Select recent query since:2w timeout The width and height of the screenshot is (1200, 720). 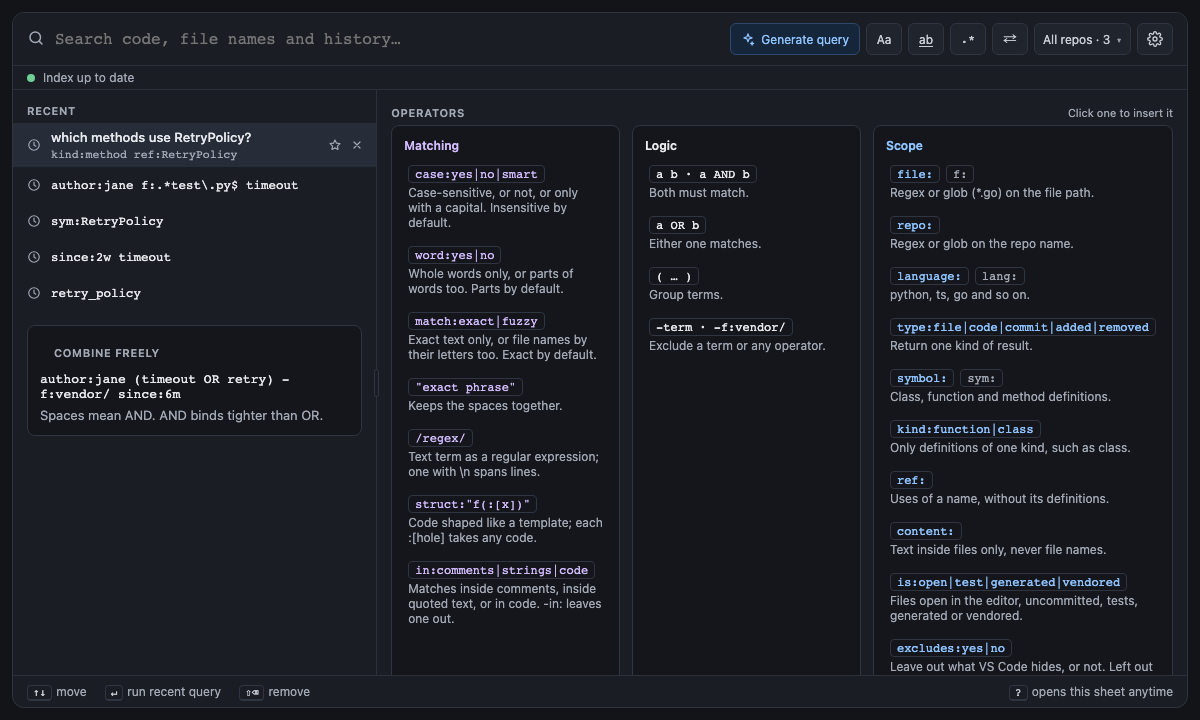195,257
